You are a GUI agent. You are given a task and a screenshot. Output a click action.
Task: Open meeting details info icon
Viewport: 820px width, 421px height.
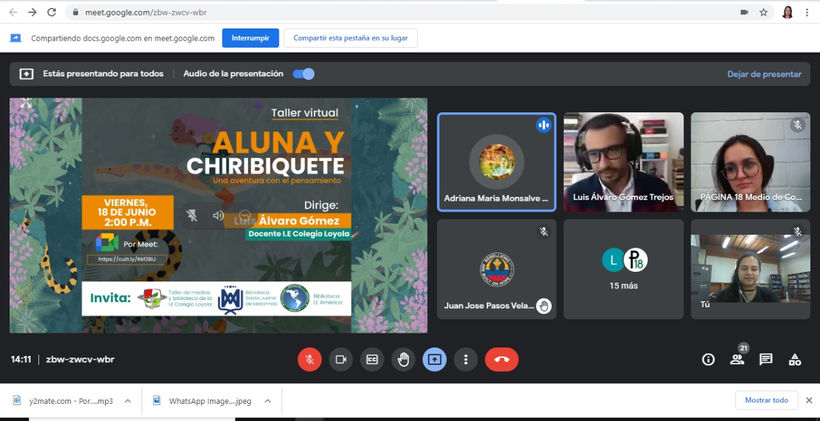(x=708, y=359)
